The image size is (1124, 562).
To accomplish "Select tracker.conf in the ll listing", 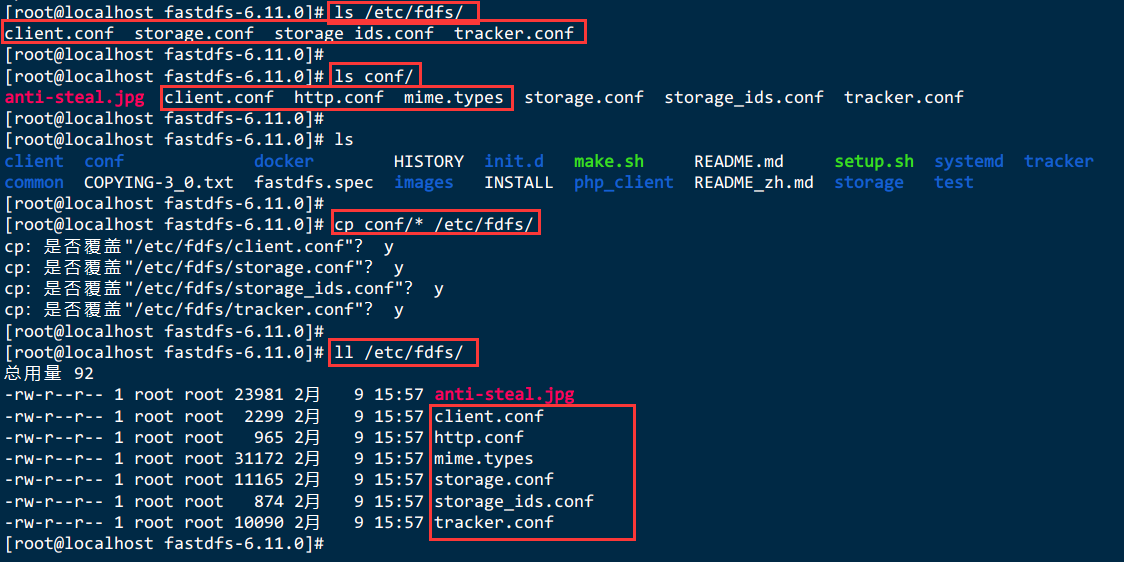I will [494, 522].
